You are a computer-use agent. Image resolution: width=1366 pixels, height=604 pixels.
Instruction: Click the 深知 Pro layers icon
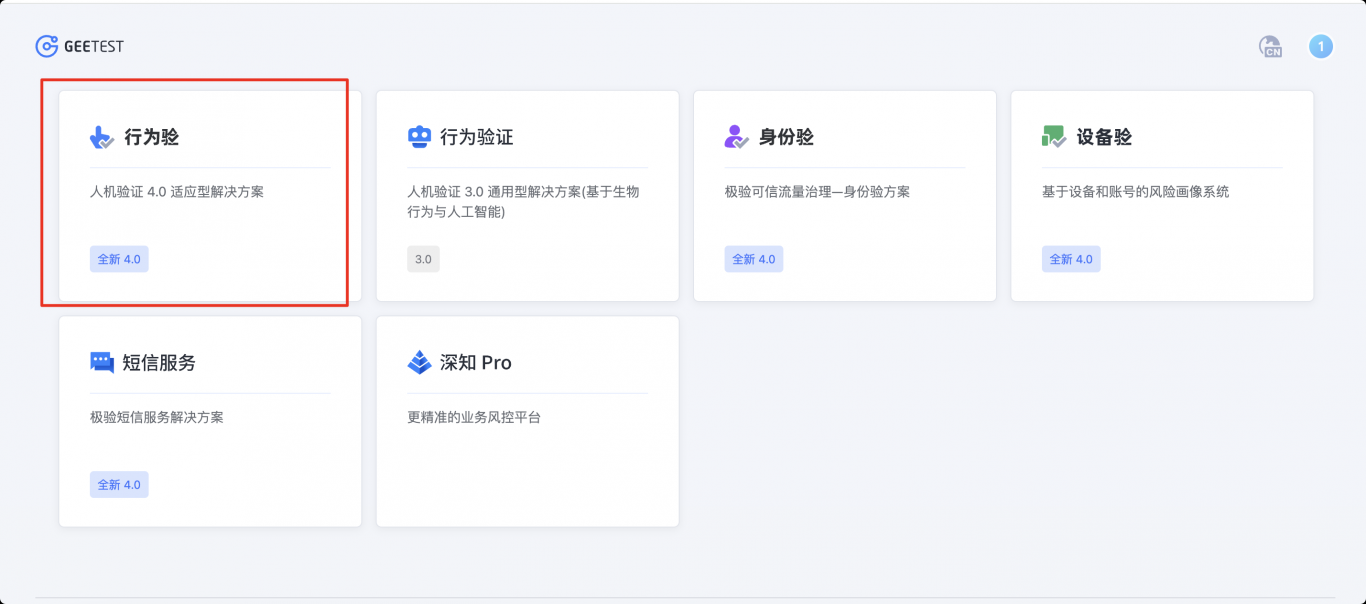[x=420, y=362]
